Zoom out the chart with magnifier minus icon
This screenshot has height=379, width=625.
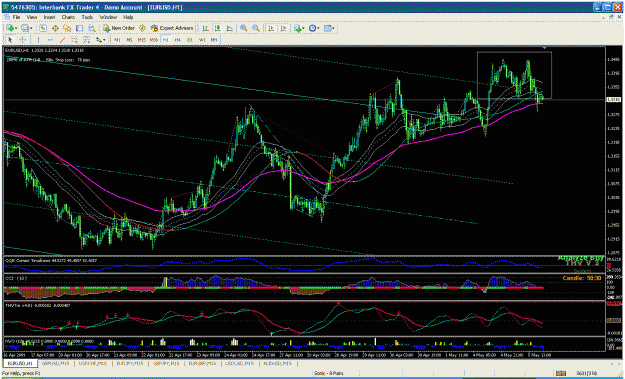tap(256, 28)
